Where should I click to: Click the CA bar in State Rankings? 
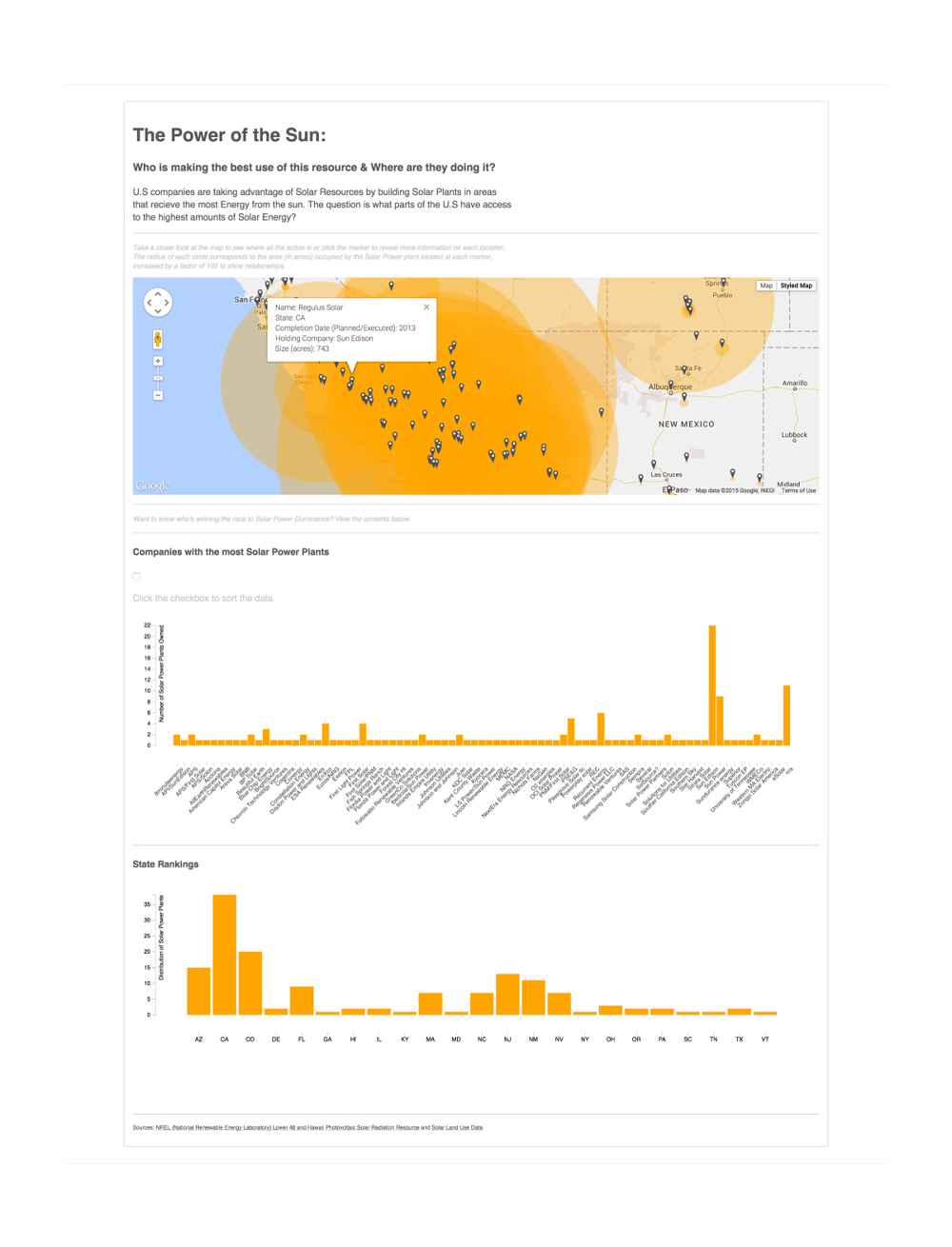click(225, 954)
